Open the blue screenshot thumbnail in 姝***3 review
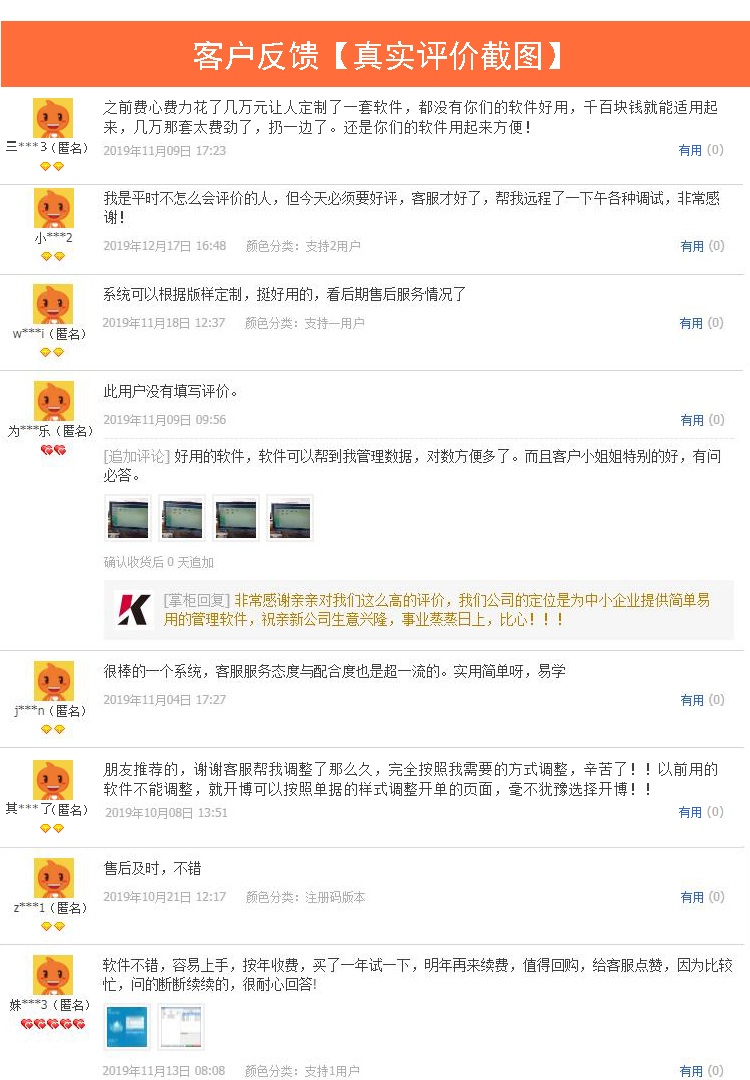 pos(127,1027)
